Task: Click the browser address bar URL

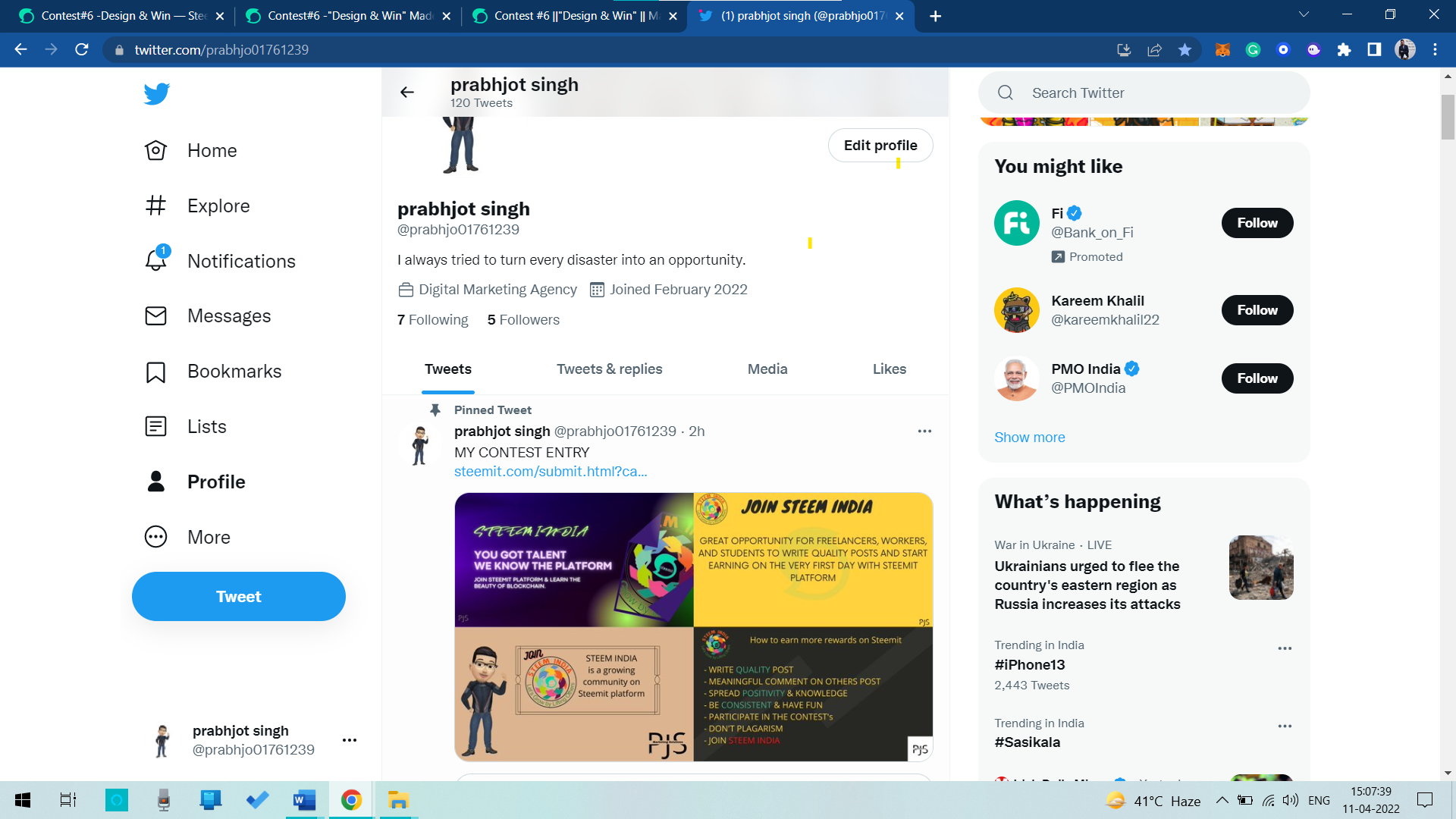Action: (x=221, y=50)
